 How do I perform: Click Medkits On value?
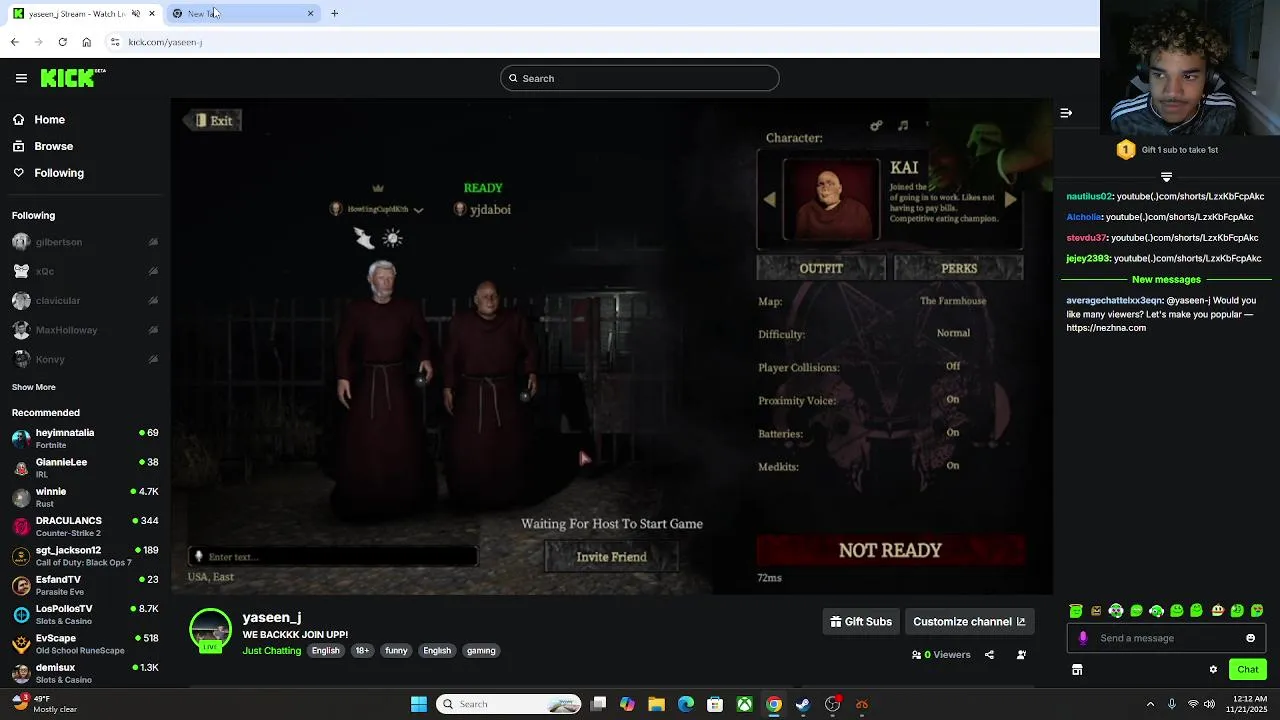[x=953, y=465]
